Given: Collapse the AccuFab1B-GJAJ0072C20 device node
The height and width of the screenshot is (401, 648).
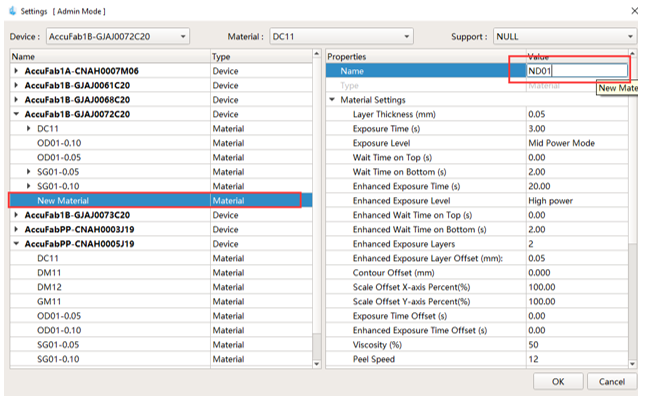Looking at the screenshot, I should (x=16, y=114).
